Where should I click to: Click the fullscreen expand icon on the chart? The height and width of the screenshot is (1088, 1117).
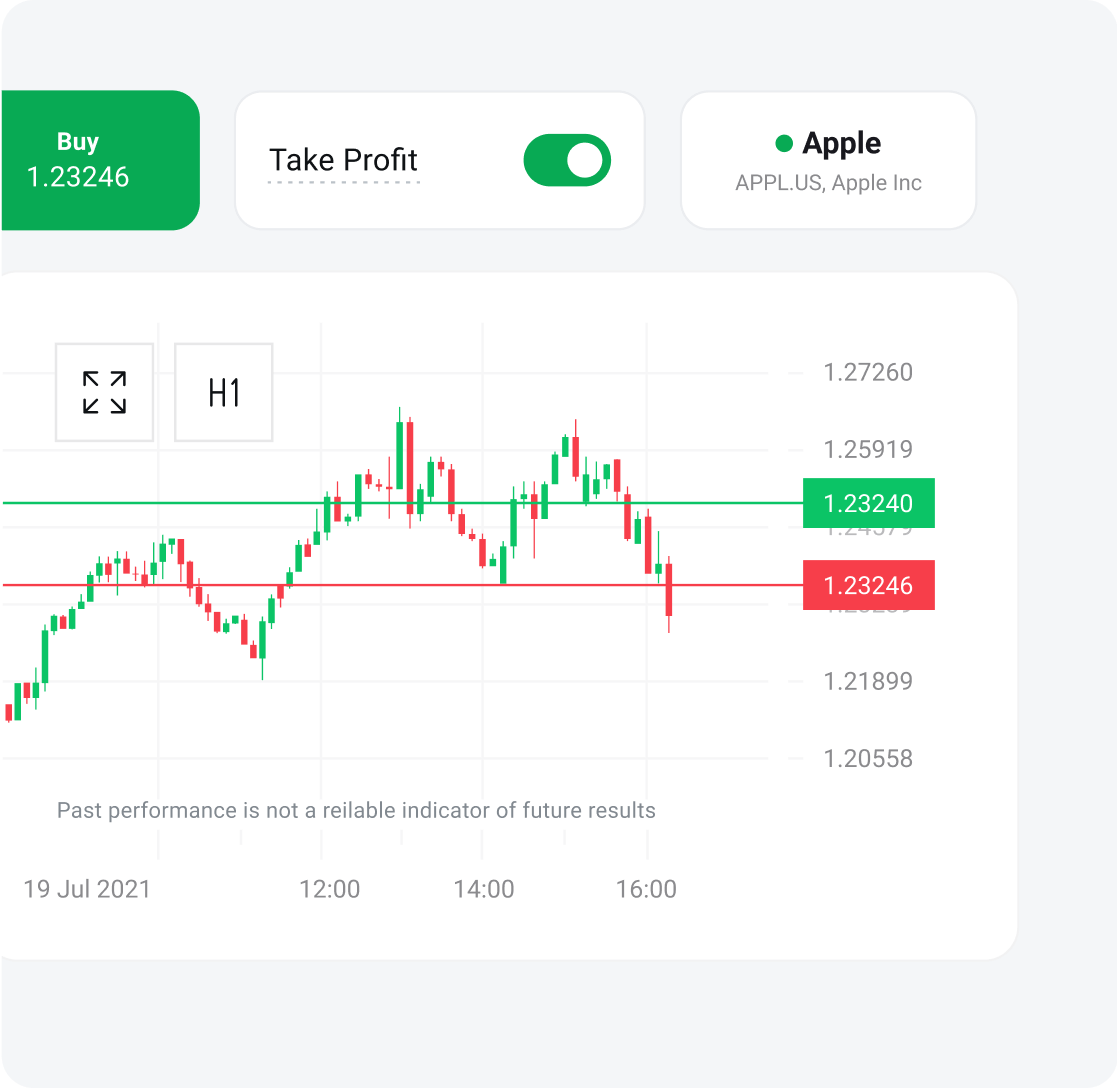(x=104, y=392)
